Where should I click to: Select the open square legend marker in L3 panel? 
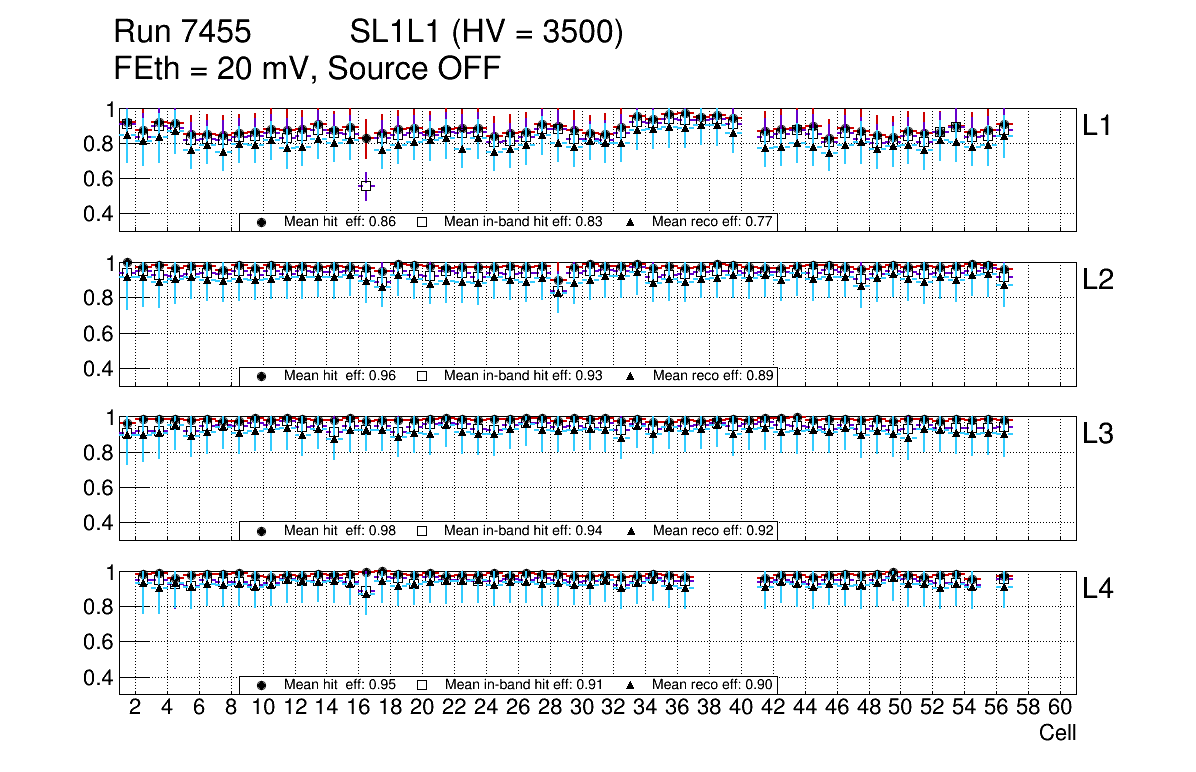[x=422, y=531]
